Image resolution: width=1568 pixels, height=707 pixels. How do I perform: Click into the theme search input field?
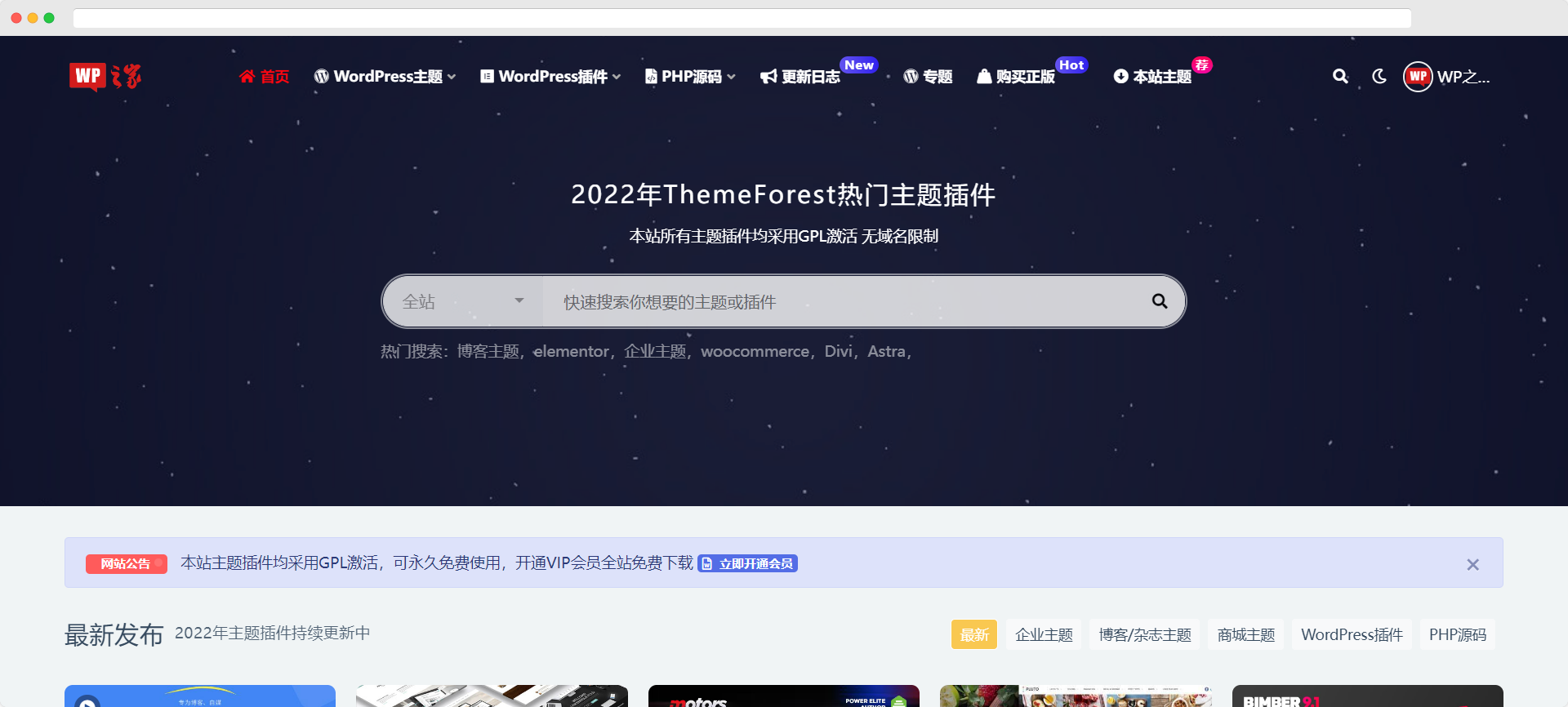(841, 302)
